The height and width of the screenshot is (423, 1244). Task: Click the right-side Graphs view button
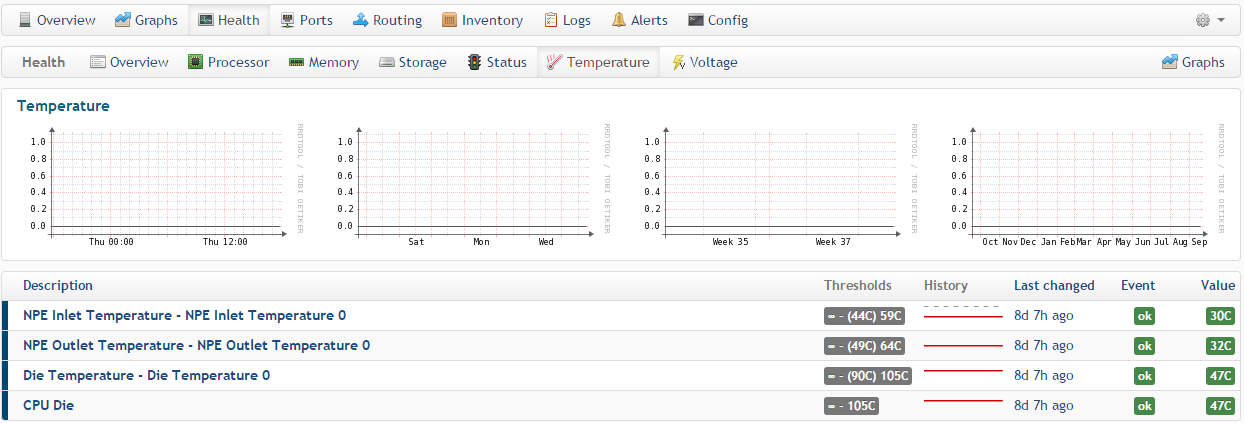pos(1193,62)
